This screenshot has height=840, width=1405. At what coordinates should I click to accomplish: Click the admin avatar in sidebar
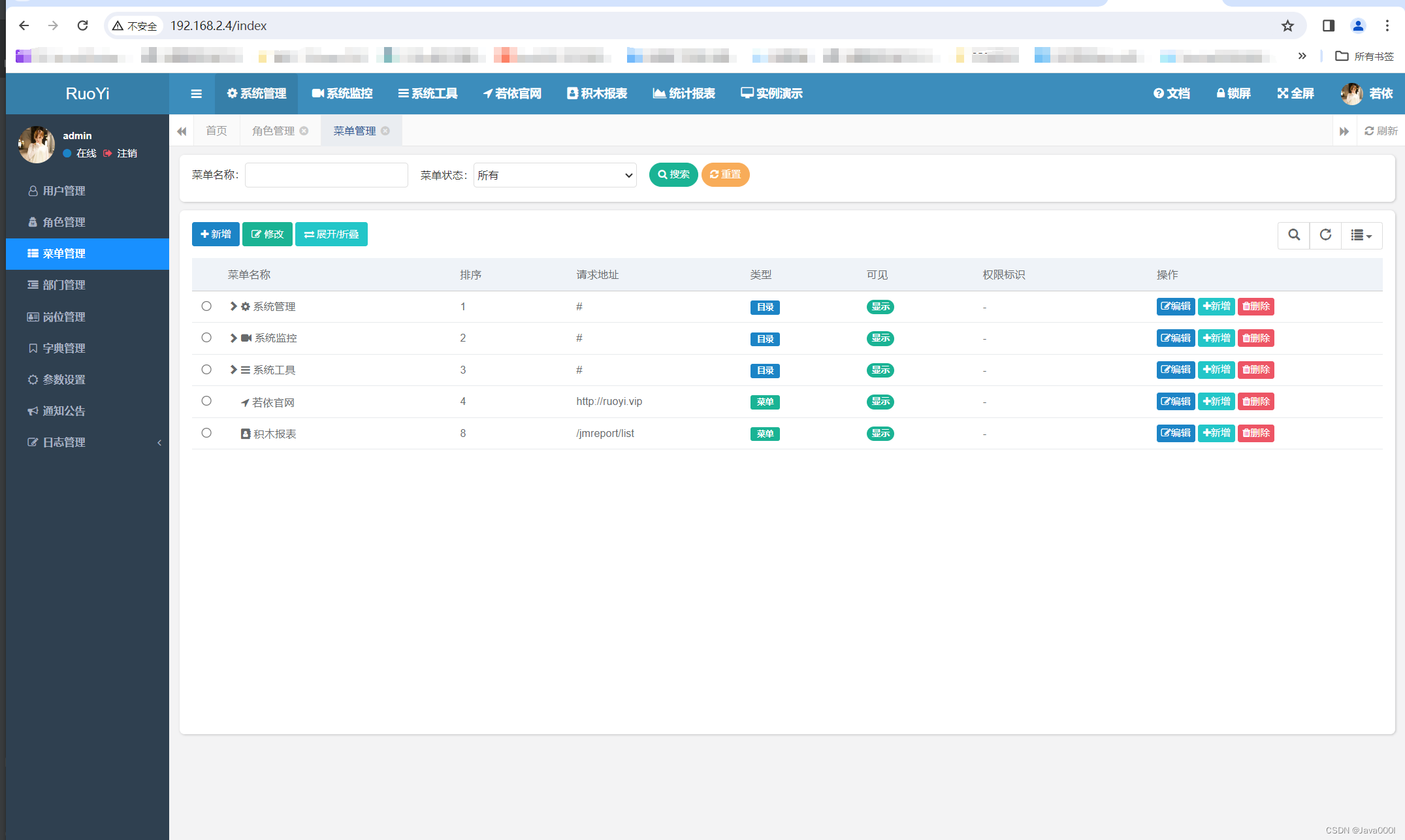click(x=37, y=144)
